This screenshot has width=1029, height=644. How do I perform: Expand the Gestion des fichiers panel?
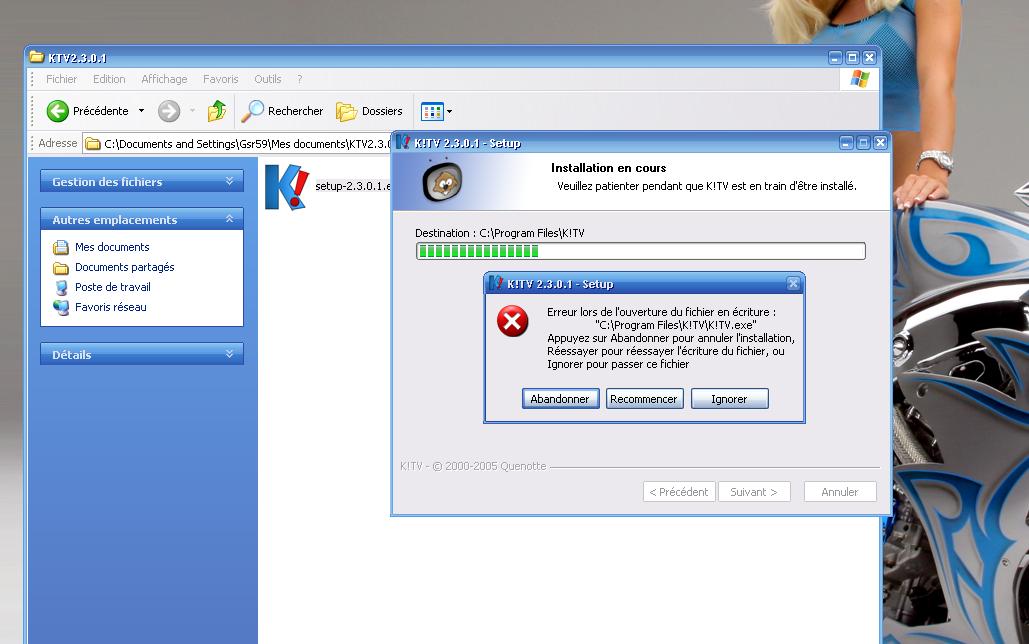229,181
